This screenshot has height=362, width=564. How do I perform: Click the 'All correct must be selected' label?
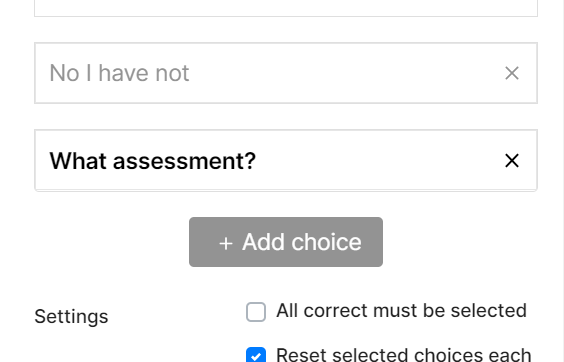(x=401, y=311)
